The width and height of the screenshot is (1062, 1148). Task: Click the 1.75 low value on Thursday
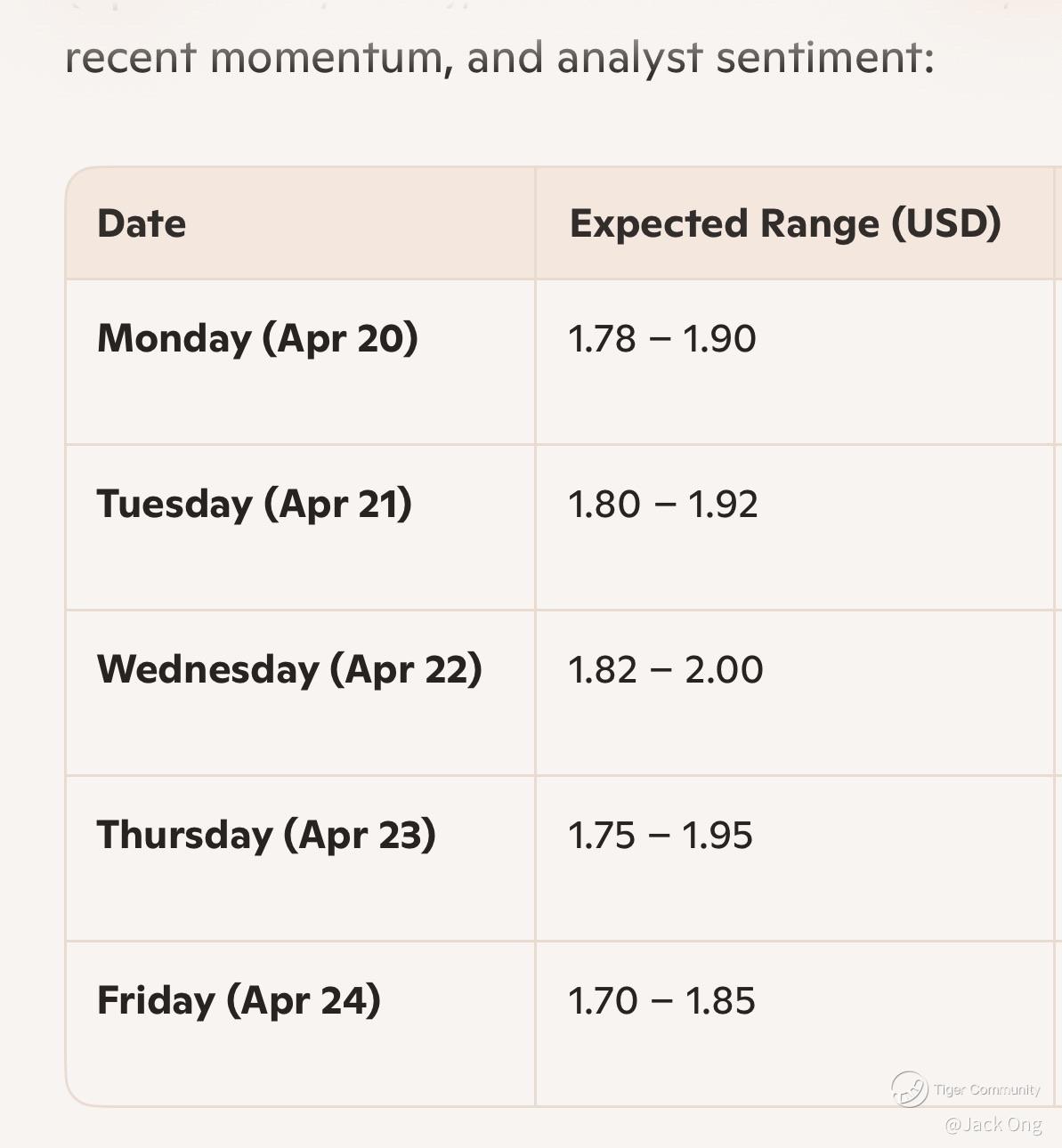pyautogui.click(x=602, y=836)
